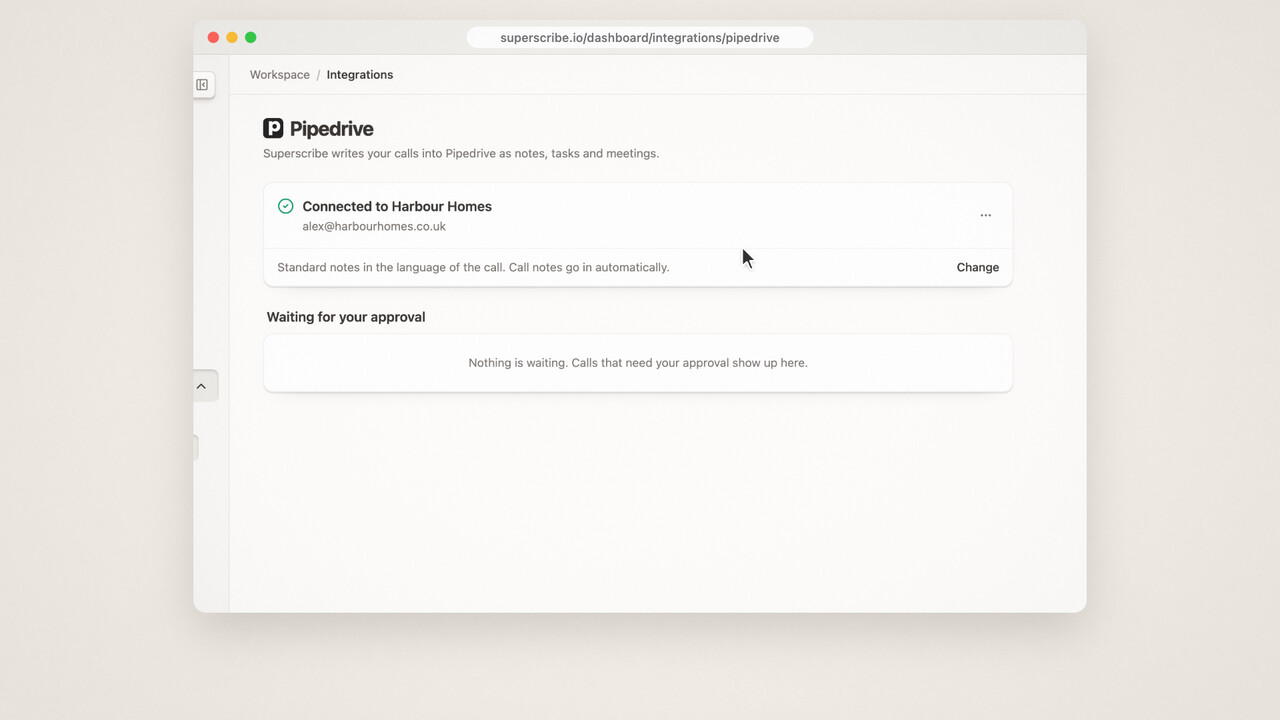This screenshot has width=1280, height=720.
Task: Open the three-dot menu for Harbour Homes connection
Action: (986, 215)
